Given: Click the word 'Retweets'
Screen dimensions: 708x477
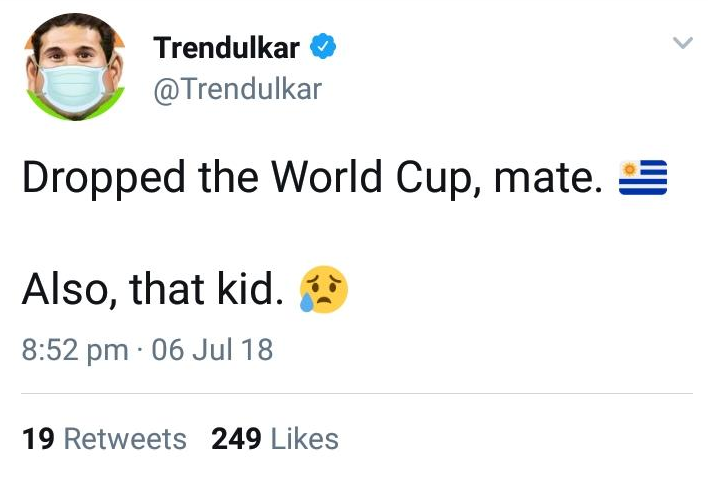Looking at the screenshot, I should pos(124,438).
